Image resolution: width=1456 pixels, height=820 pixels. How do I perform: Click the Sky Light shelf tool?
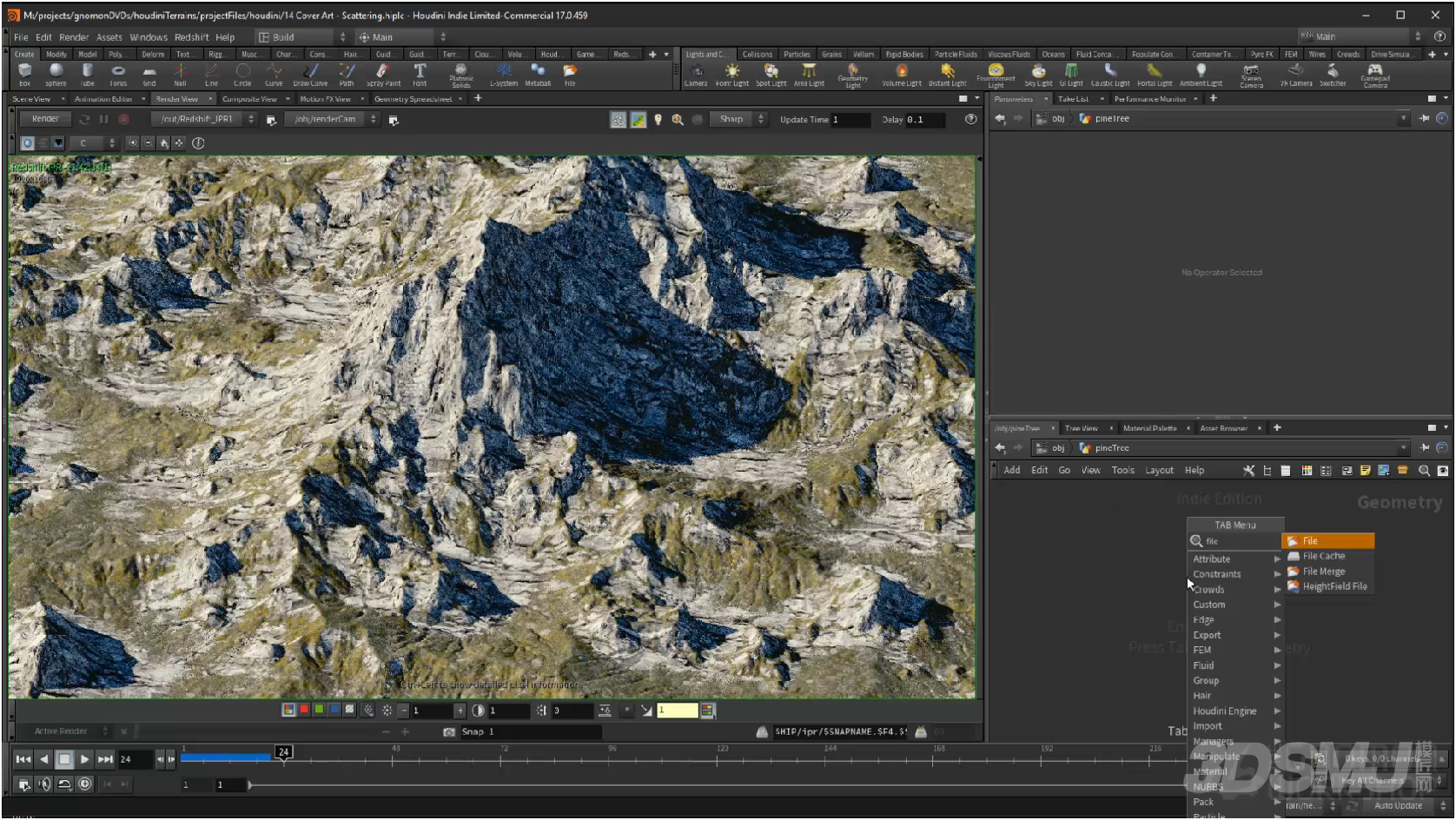(1038, 75)
